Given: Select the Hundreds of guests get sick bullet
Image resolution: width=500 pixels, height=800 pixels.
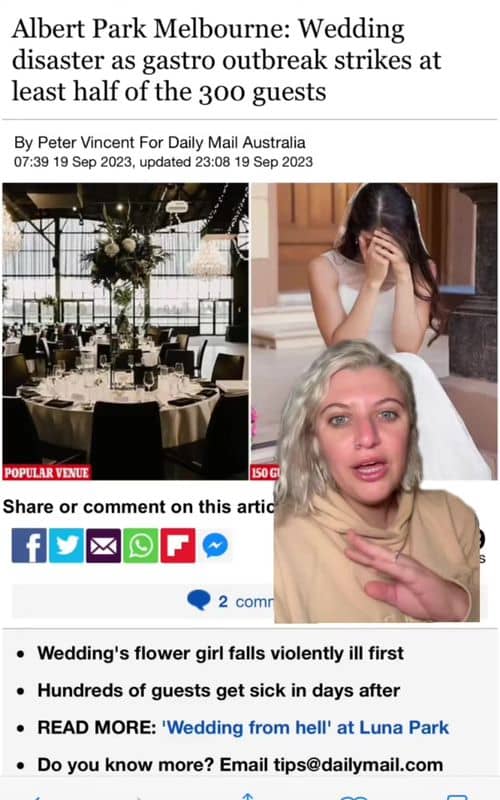Looking at the screenshot, I should tap(218, 690).
